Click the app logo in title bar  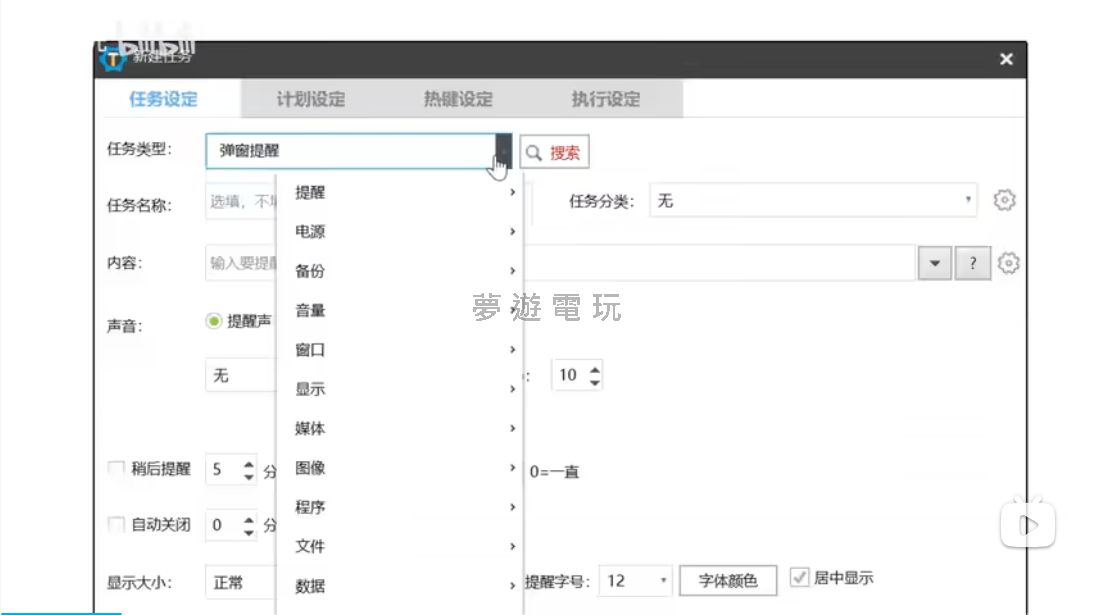point(113,60)
